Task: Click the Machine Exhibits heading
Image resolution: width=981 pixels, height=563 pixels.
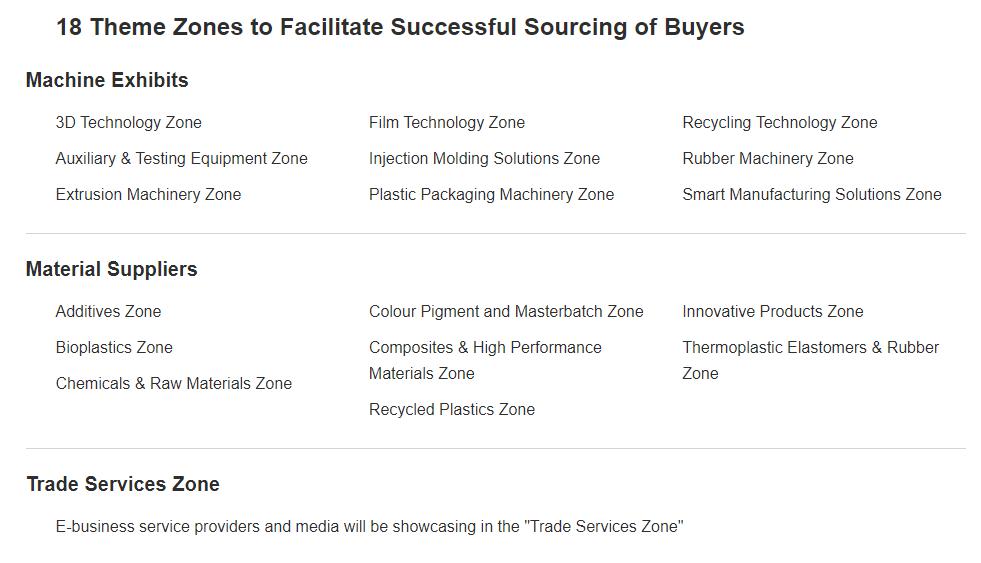Action: (107, 80)
